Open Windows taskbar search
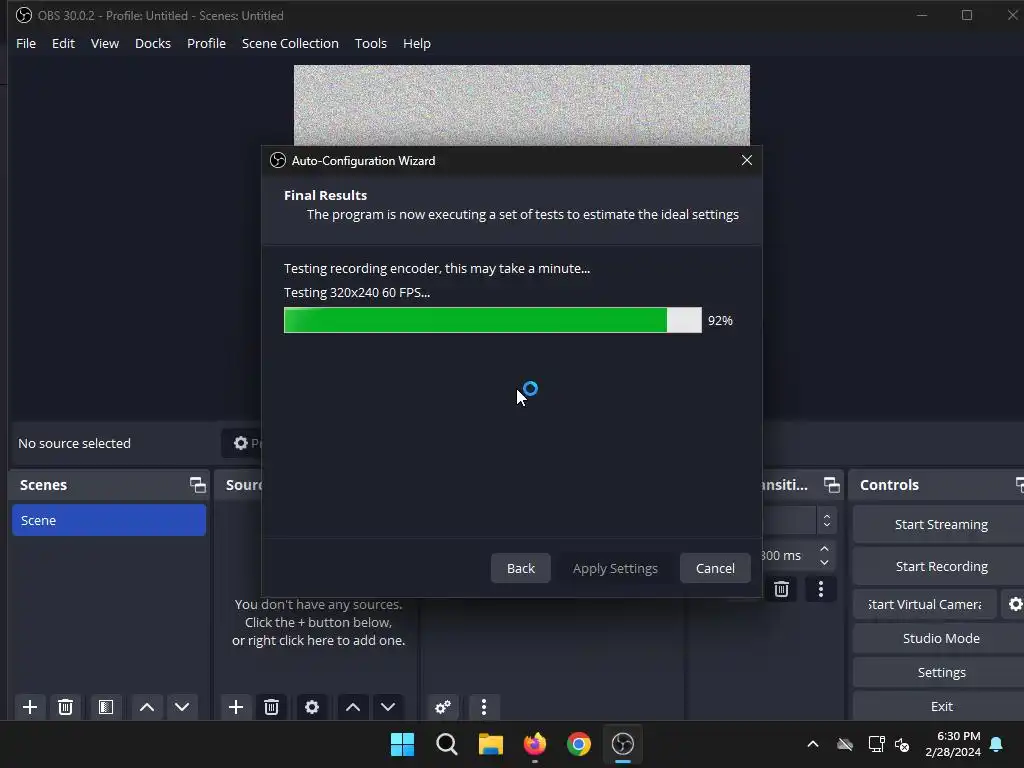 click(447, 744)
